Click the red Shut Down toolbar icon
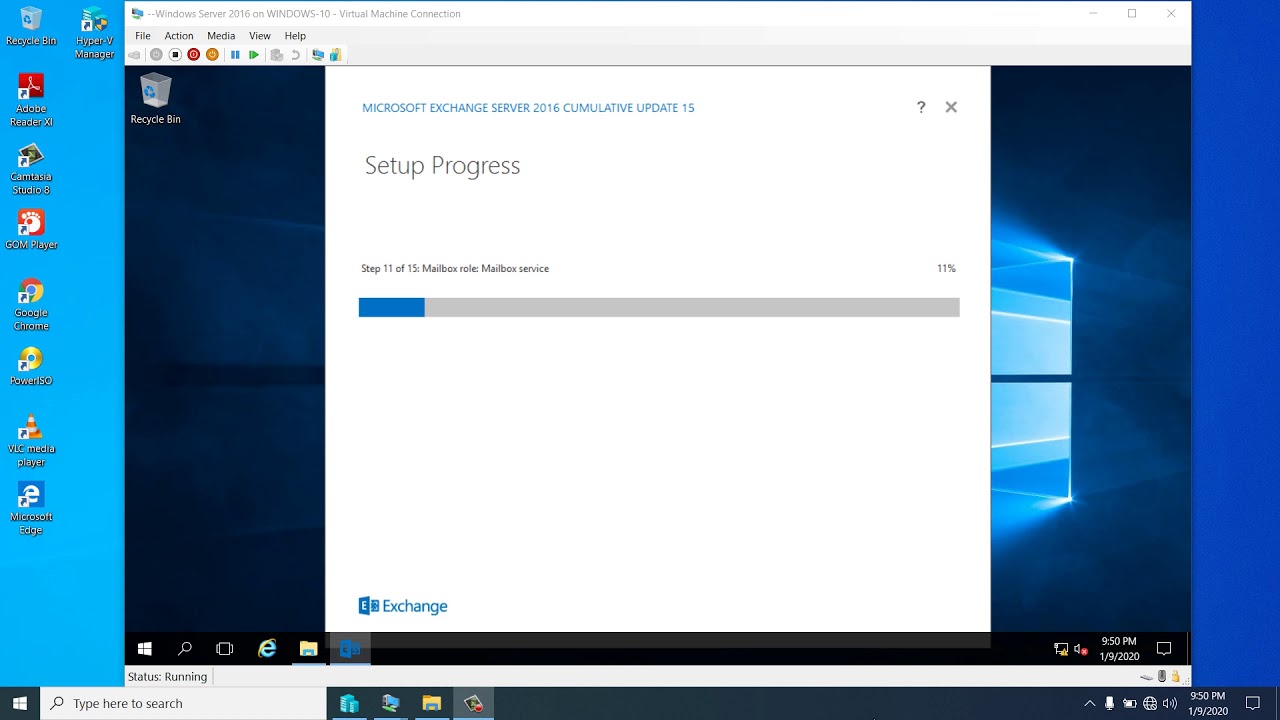This screenshot has height=720, width=1280. click(x=194, y=55)
